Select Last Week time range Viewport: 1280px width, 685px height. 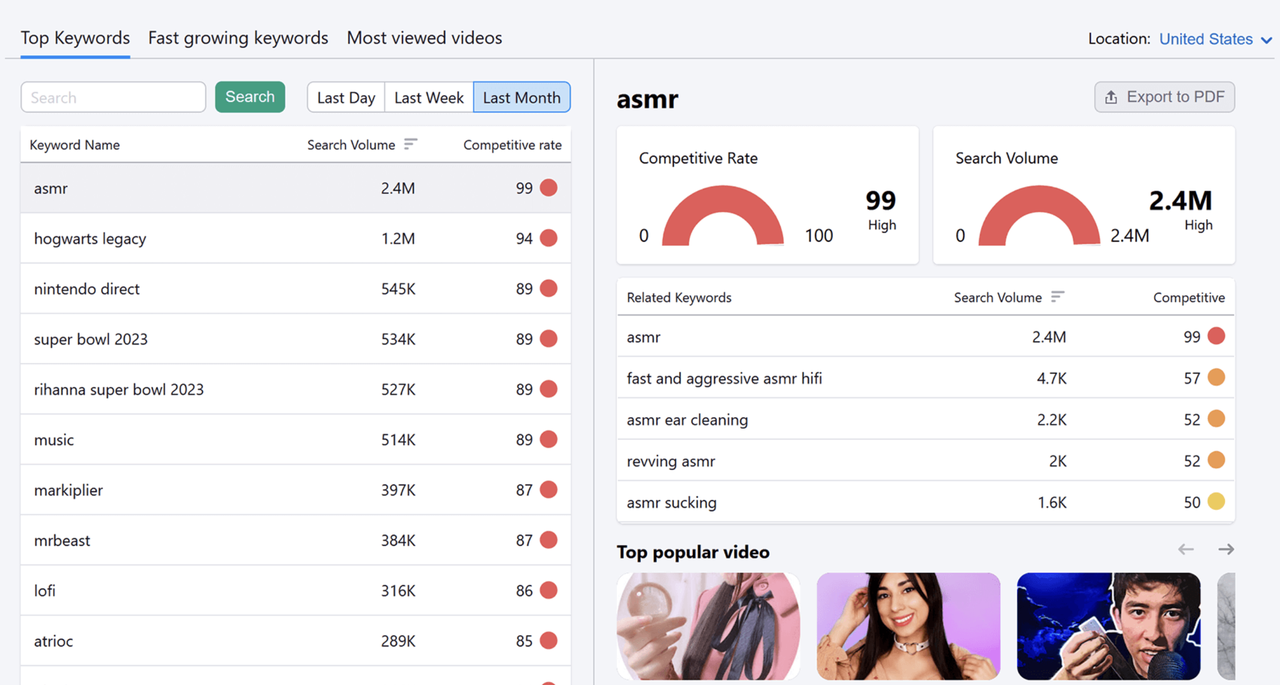[x=429, y=97]
